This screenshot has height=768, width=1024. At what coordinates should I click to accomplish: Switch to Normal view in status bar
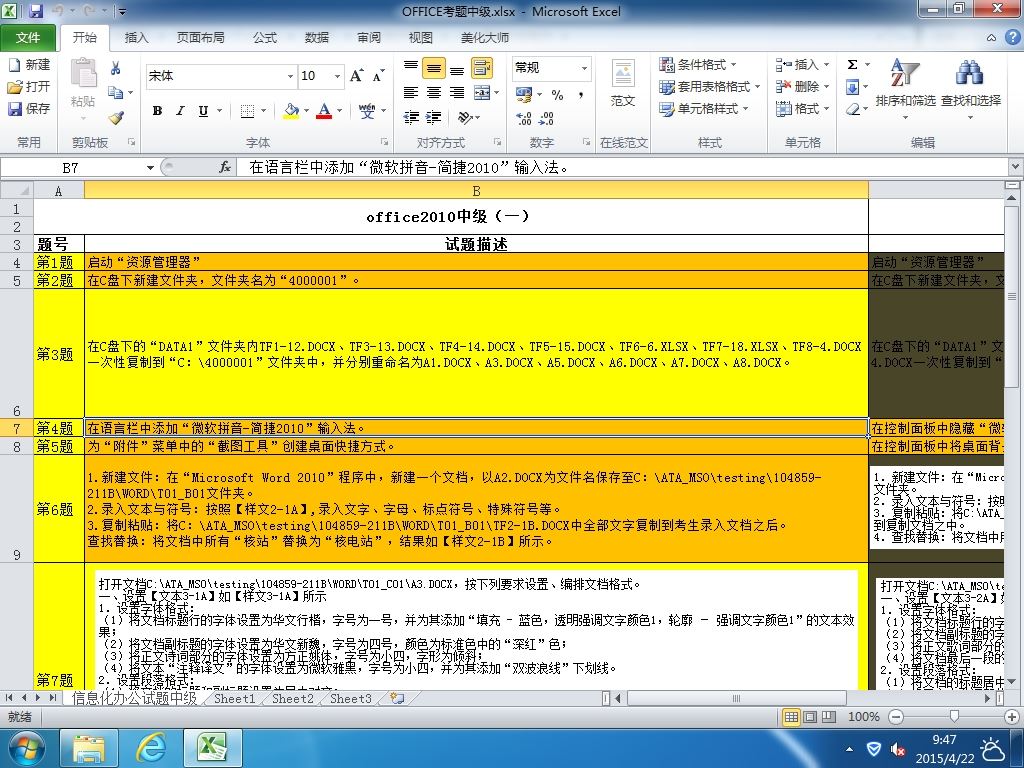pyautogui.click(x=792, y=716)
